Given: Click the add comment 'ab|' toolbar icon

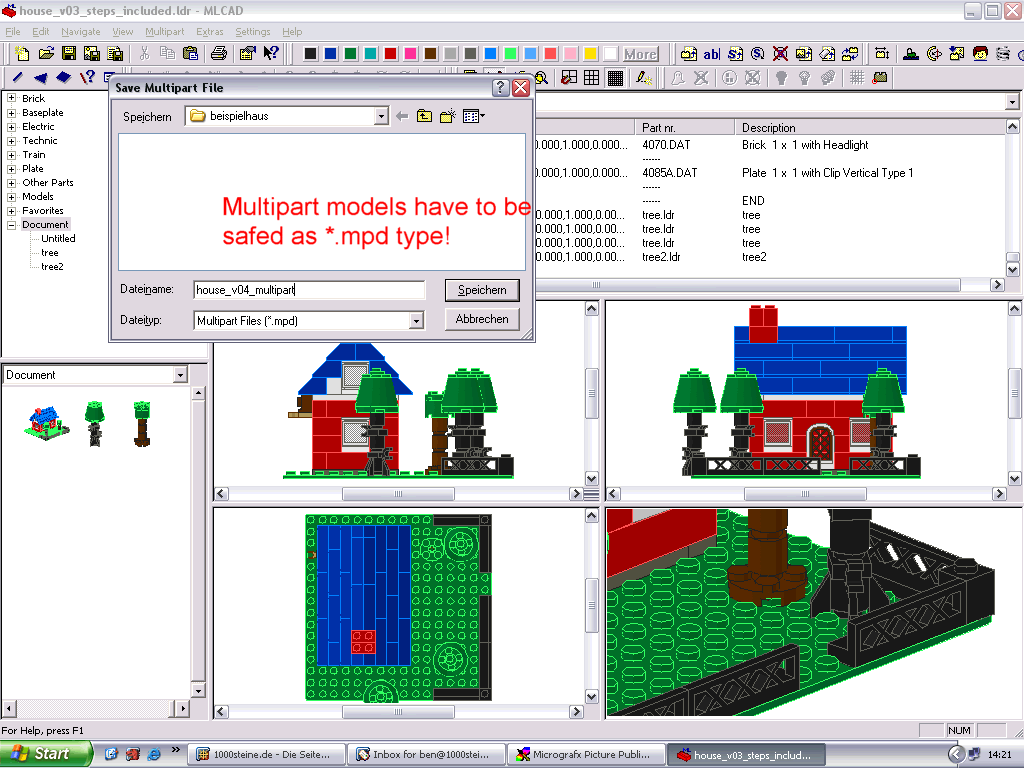Looking at the screenshot, I should click(x=712, y=54).
